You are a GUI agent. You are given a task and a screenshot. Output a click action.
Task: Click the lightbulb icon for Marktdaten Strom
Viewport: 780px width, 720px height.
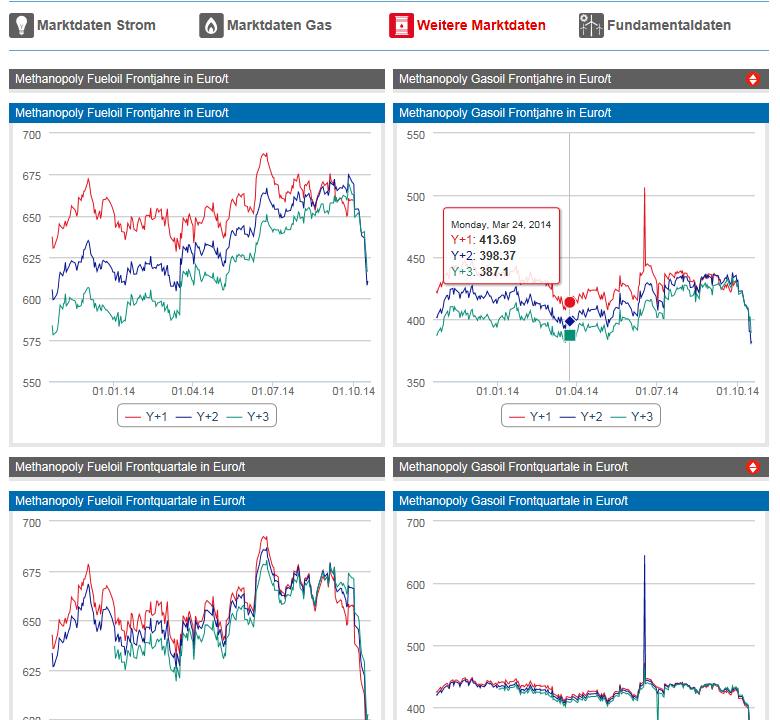(x=22, y=25)
